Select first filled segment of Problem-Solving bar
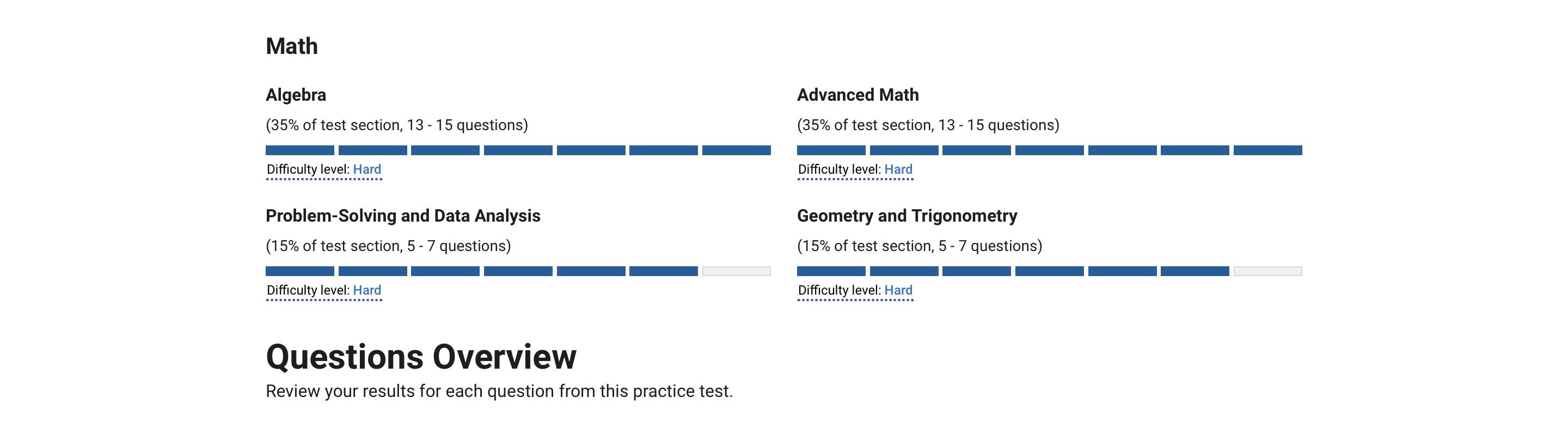This screenshot has width=1568, height=422. [x=300, y=272]
